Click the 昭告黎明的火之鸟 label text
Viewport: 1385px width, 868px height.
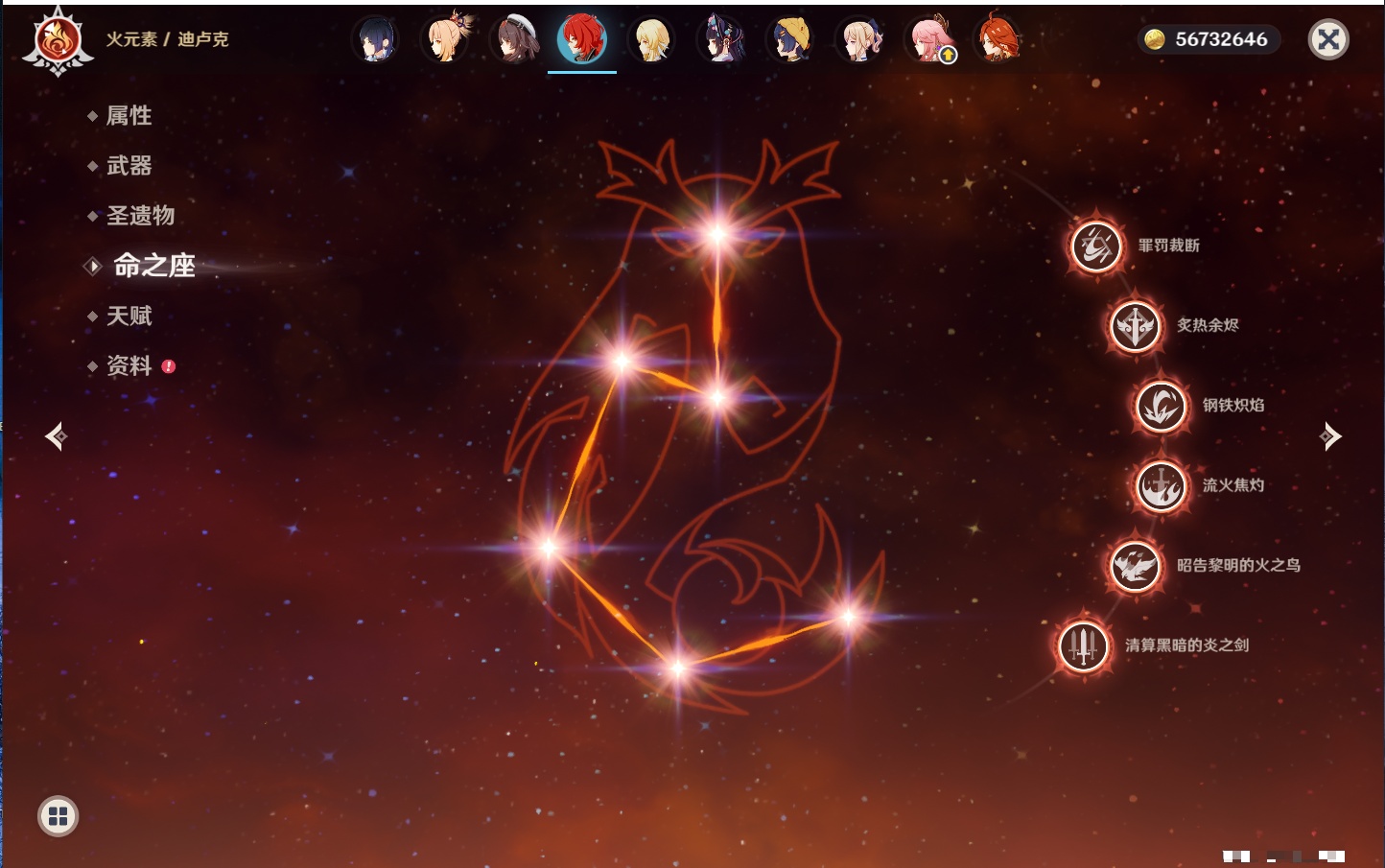[1238, 565]
